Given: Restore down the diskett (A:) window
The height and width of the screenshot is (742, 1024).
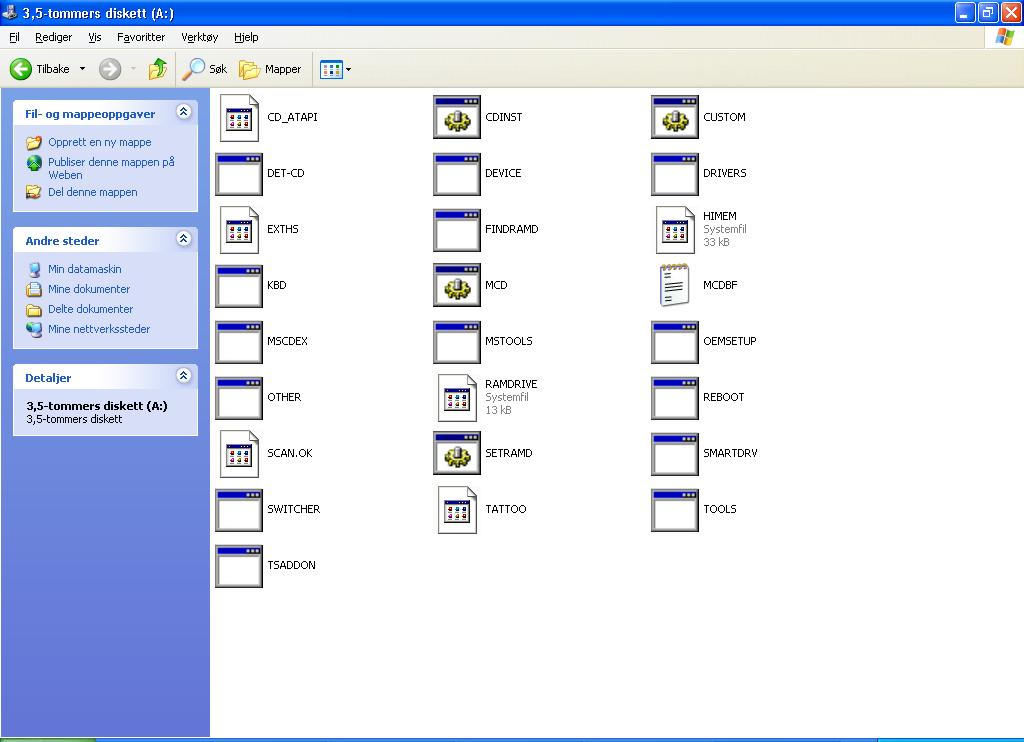Looking at the screenshot, I should [x=988, y=12].
